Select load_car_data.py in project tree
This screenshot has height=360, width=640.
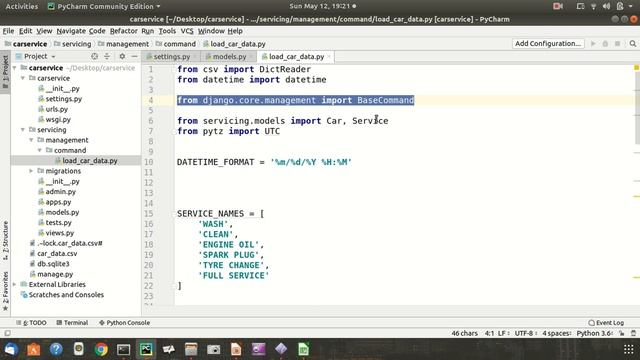click(x=86, y=161)
